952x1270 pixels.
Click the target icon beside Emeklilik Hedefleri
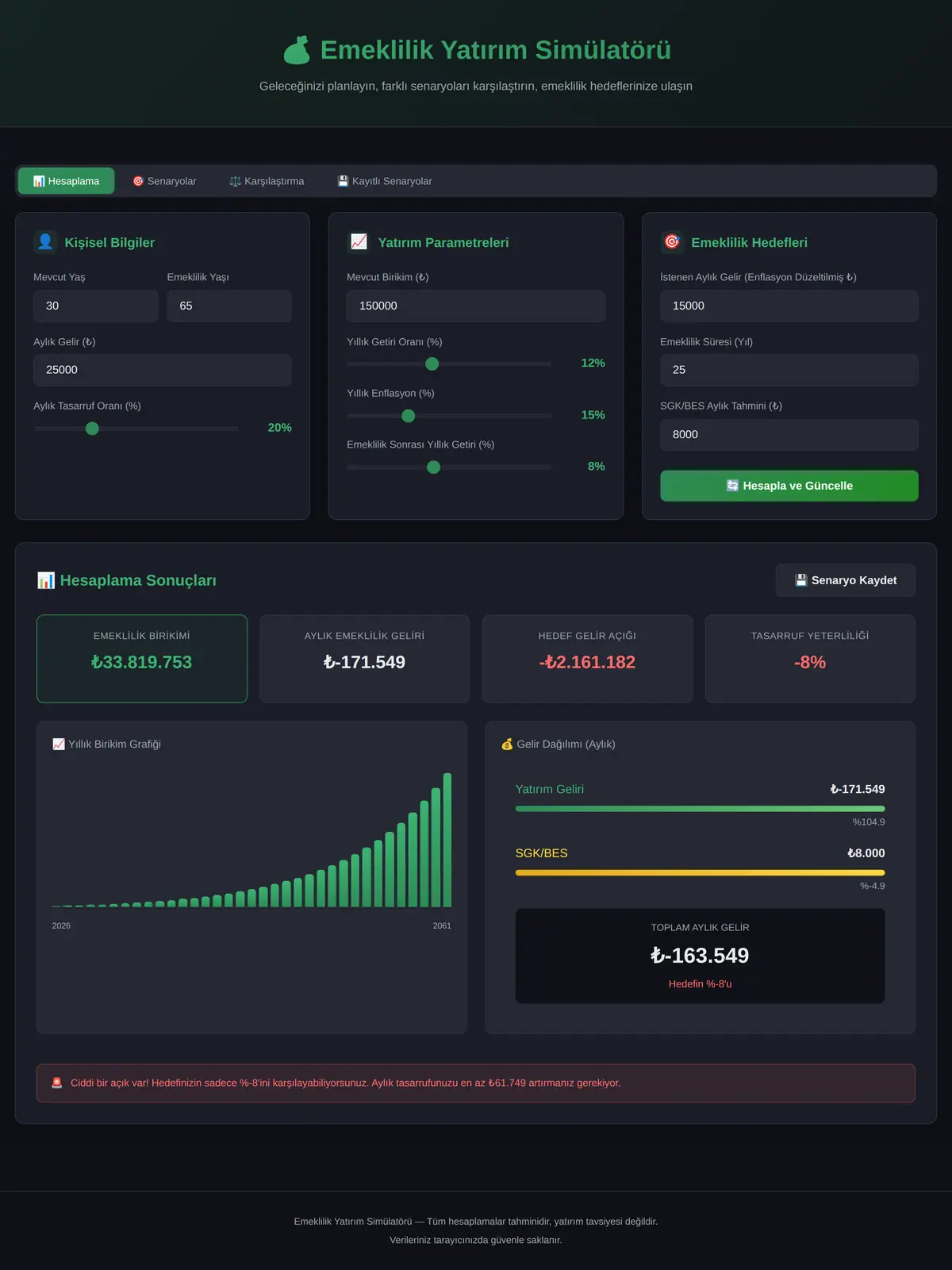point(672,242)
